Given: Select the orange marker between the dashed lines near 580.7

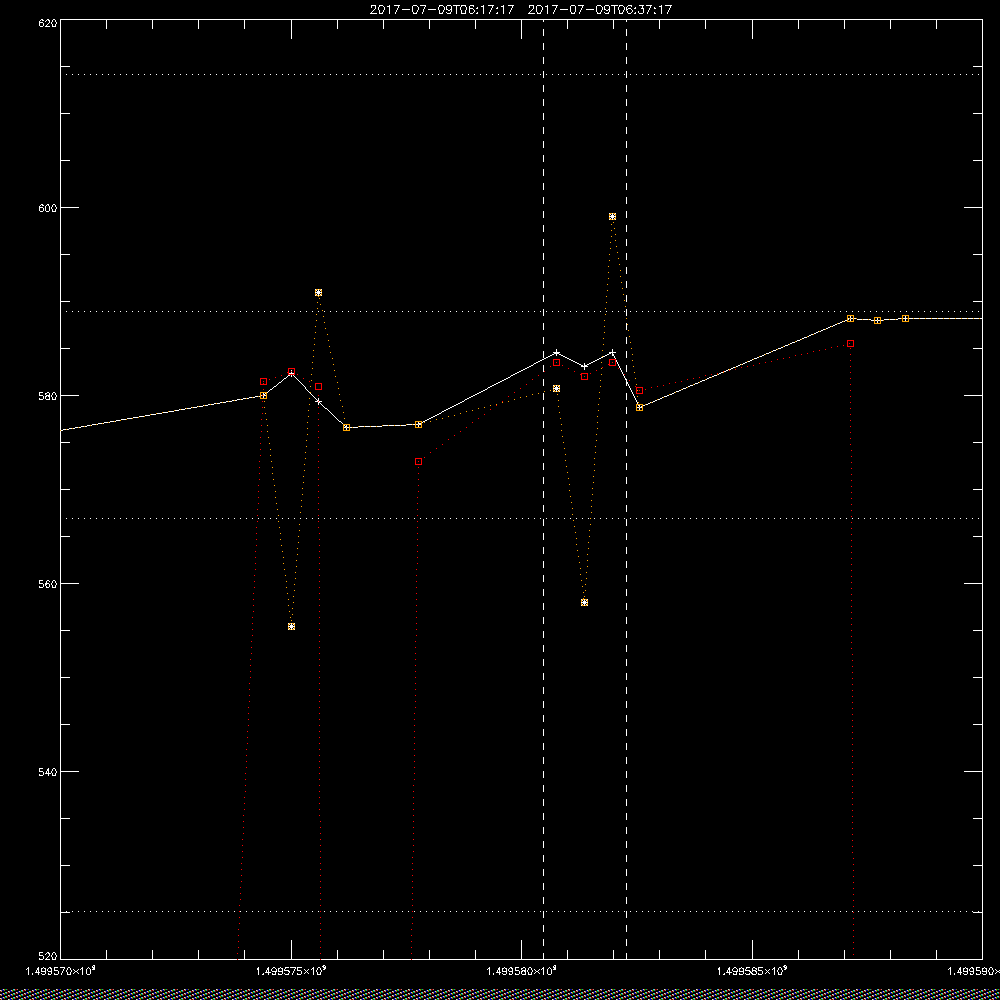Looking at the screenshot, I should [x=556, y=388].
